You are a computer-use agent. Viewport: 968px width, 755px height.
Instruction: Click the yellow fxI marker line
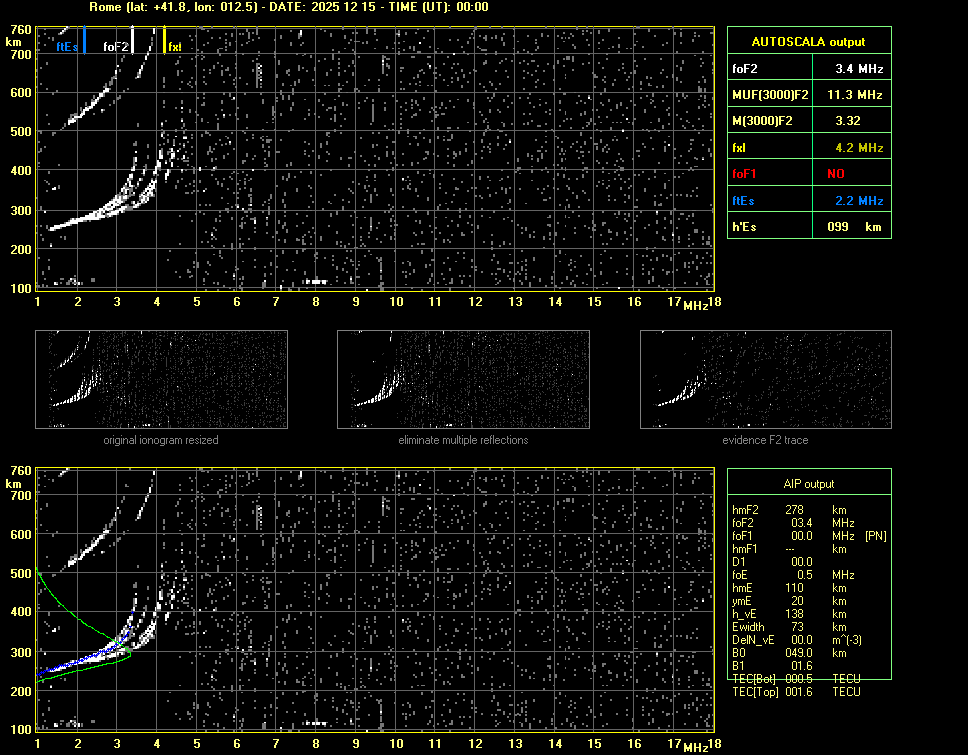pos(164,41)
